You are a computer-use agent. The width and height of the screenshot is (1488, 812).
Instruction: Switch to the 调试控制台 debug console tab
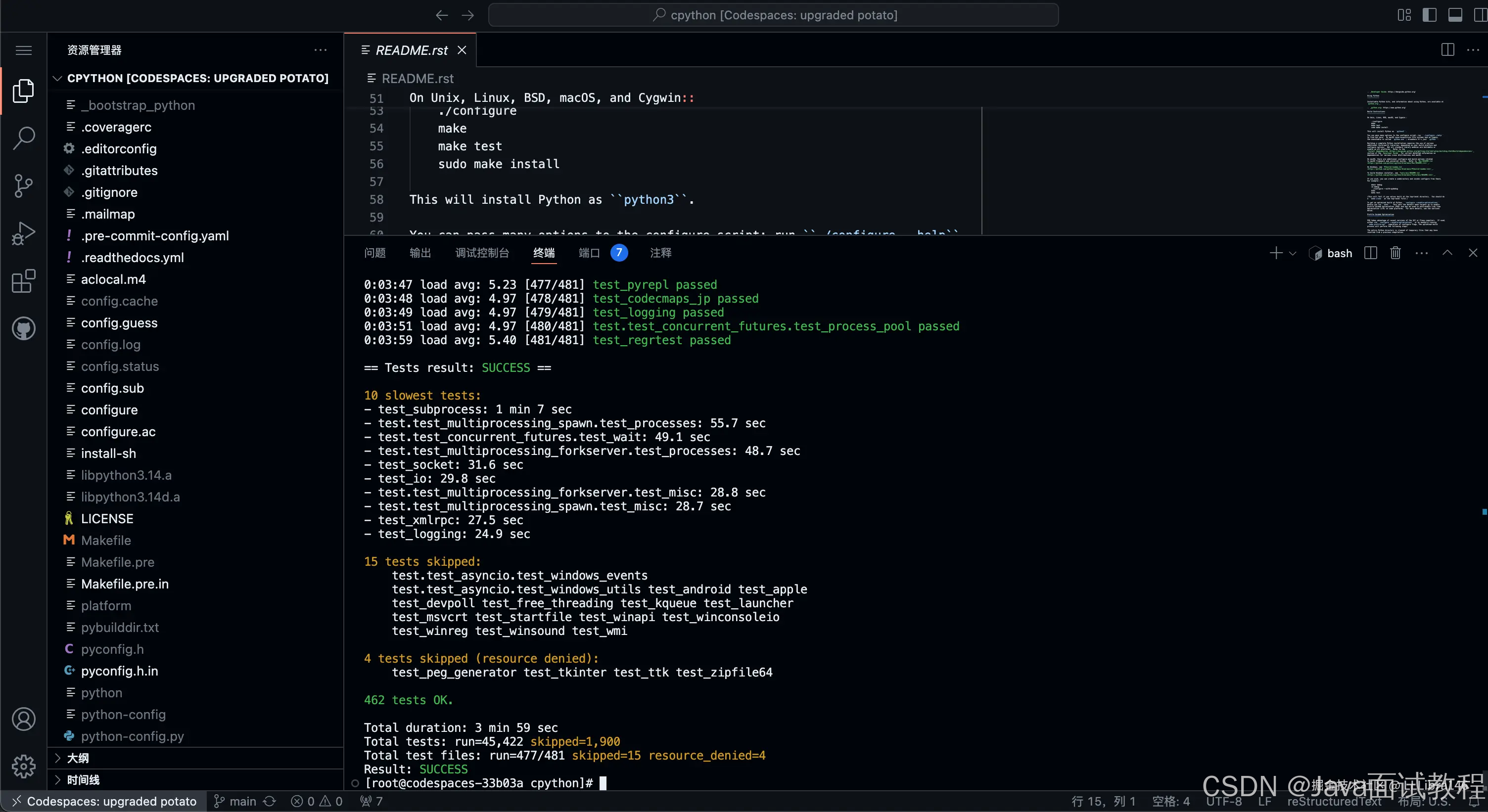point(482,253)
